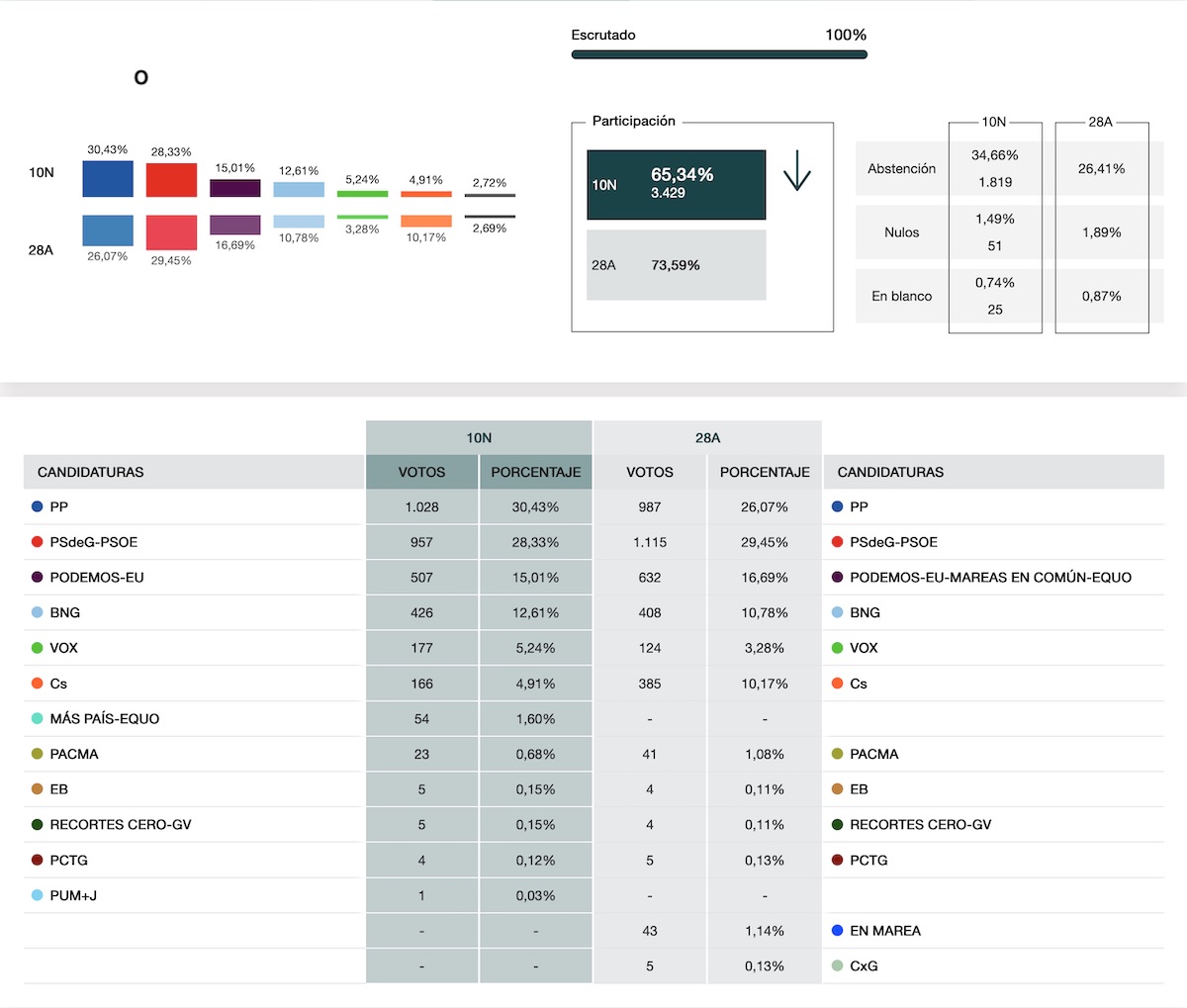
Task: Click the teal dot beside MÁS PAÍS-EQUO
Action: (x=38, y=719)
